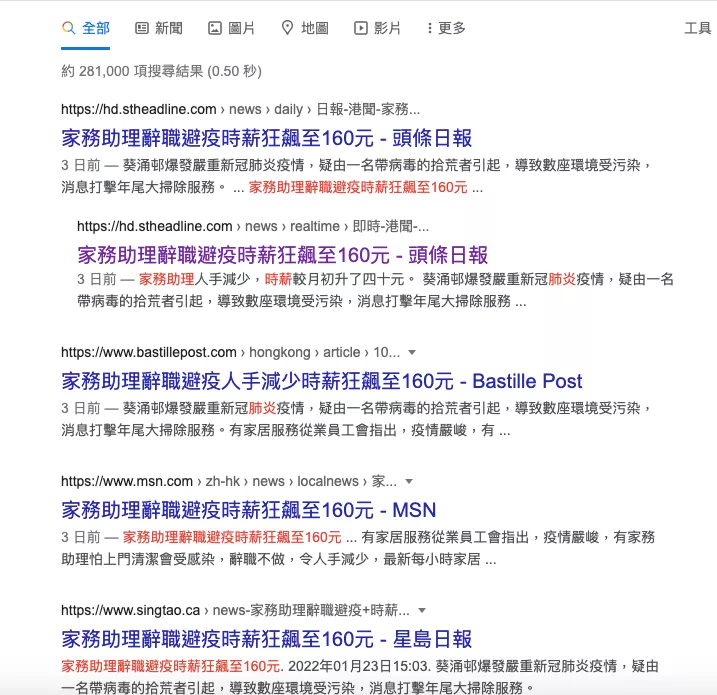
Task: Click the hd.stheadline.com realtime URL breadcrumb
Action: click(x=253, y=226)
